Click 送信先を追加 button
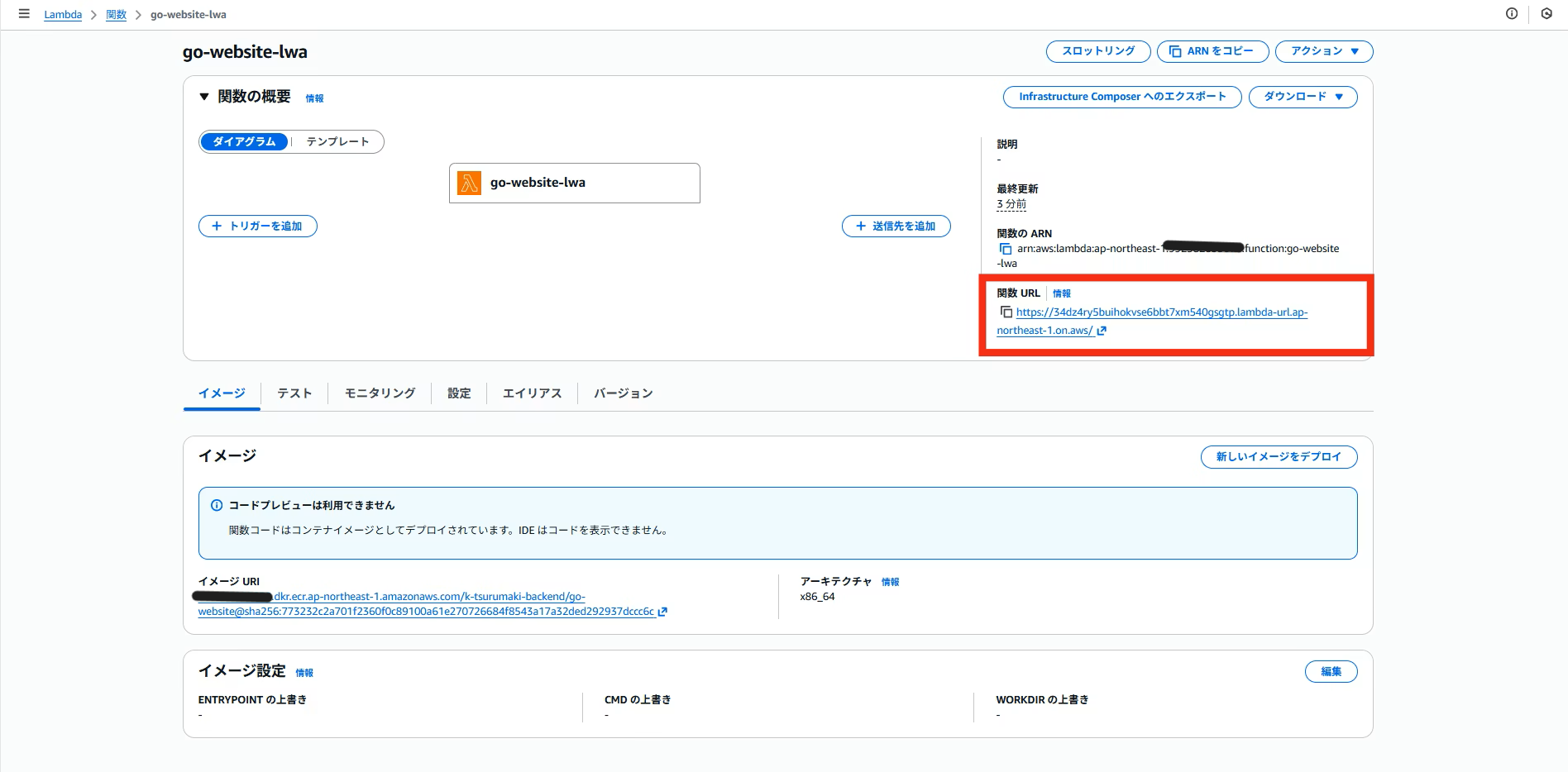Viewport: 1568px width, 772px height. 896,226
